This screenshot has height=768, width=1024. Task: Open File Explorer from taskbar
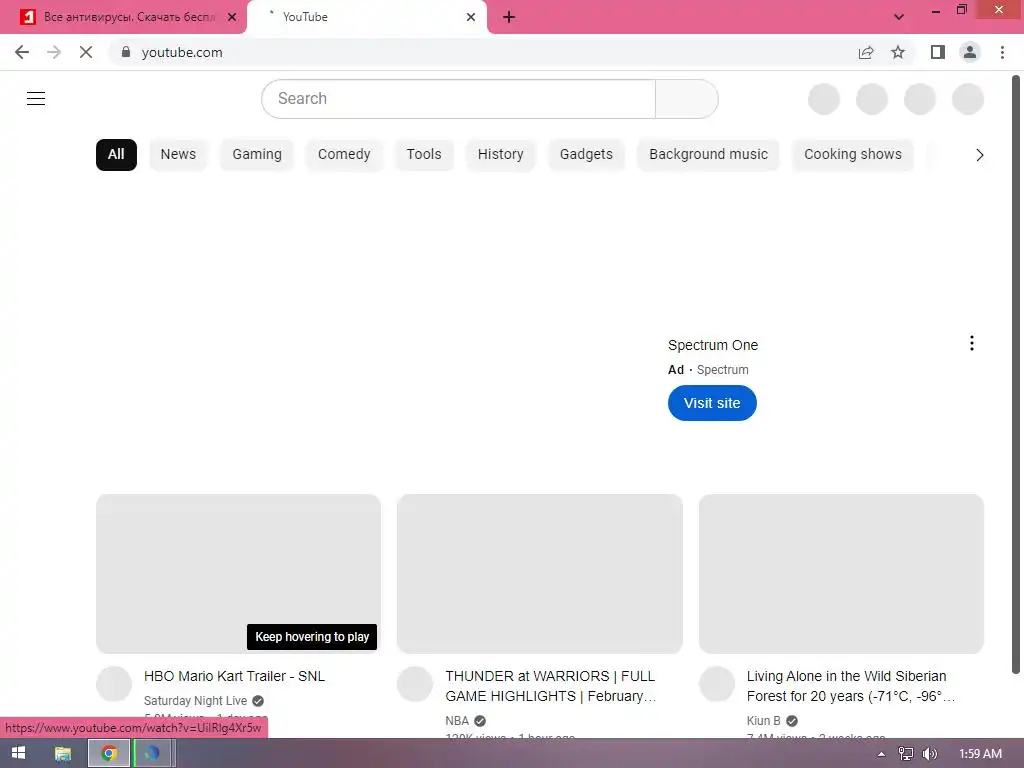coord(63,754)
